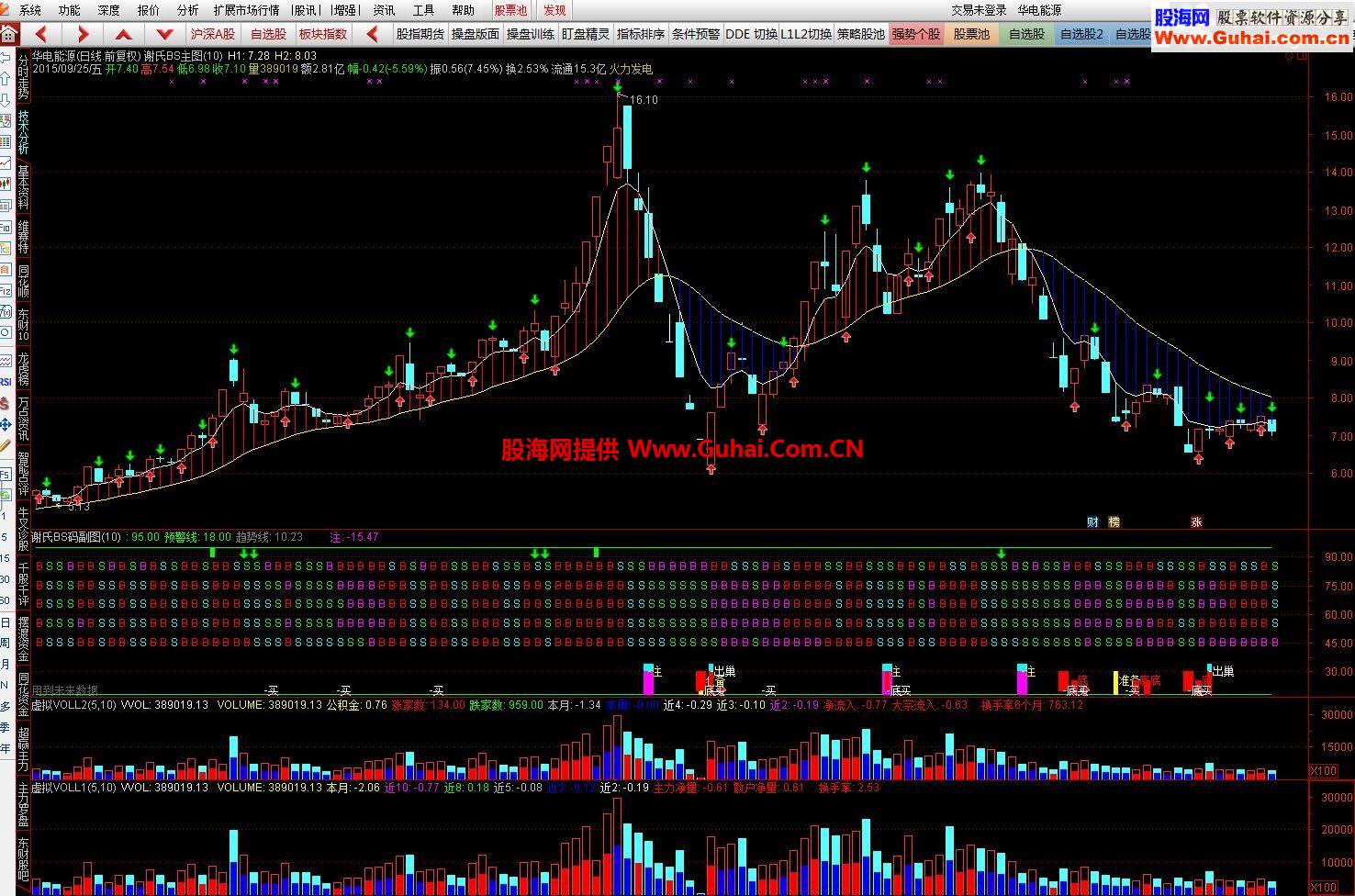The height and width of the screenshot is (896, 1355).
Task: Open the 万点资讯 side tab
Action: (24, 419)
